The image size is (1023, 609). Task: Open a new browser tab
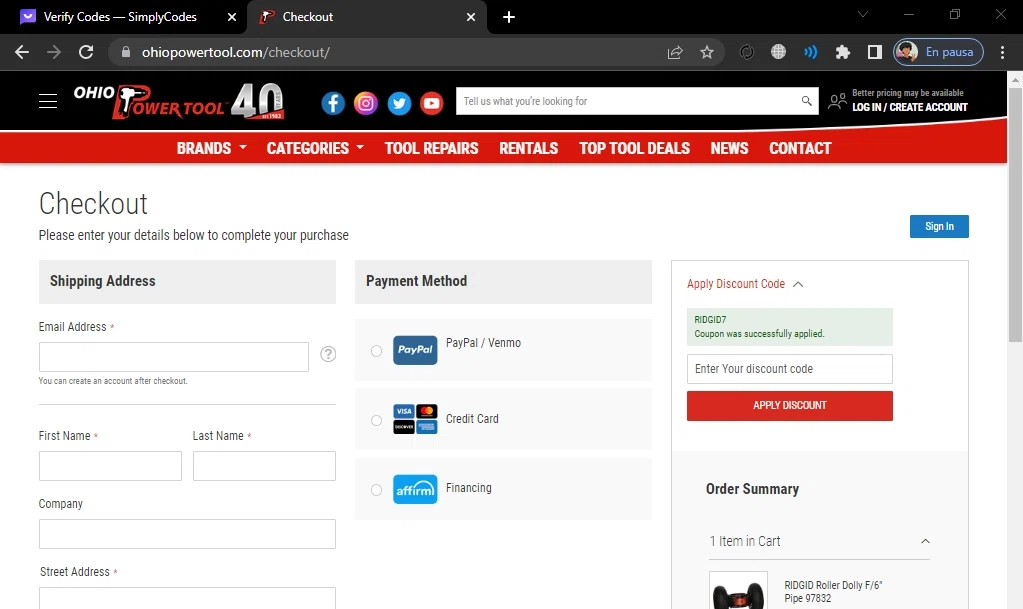coord(509,17)
